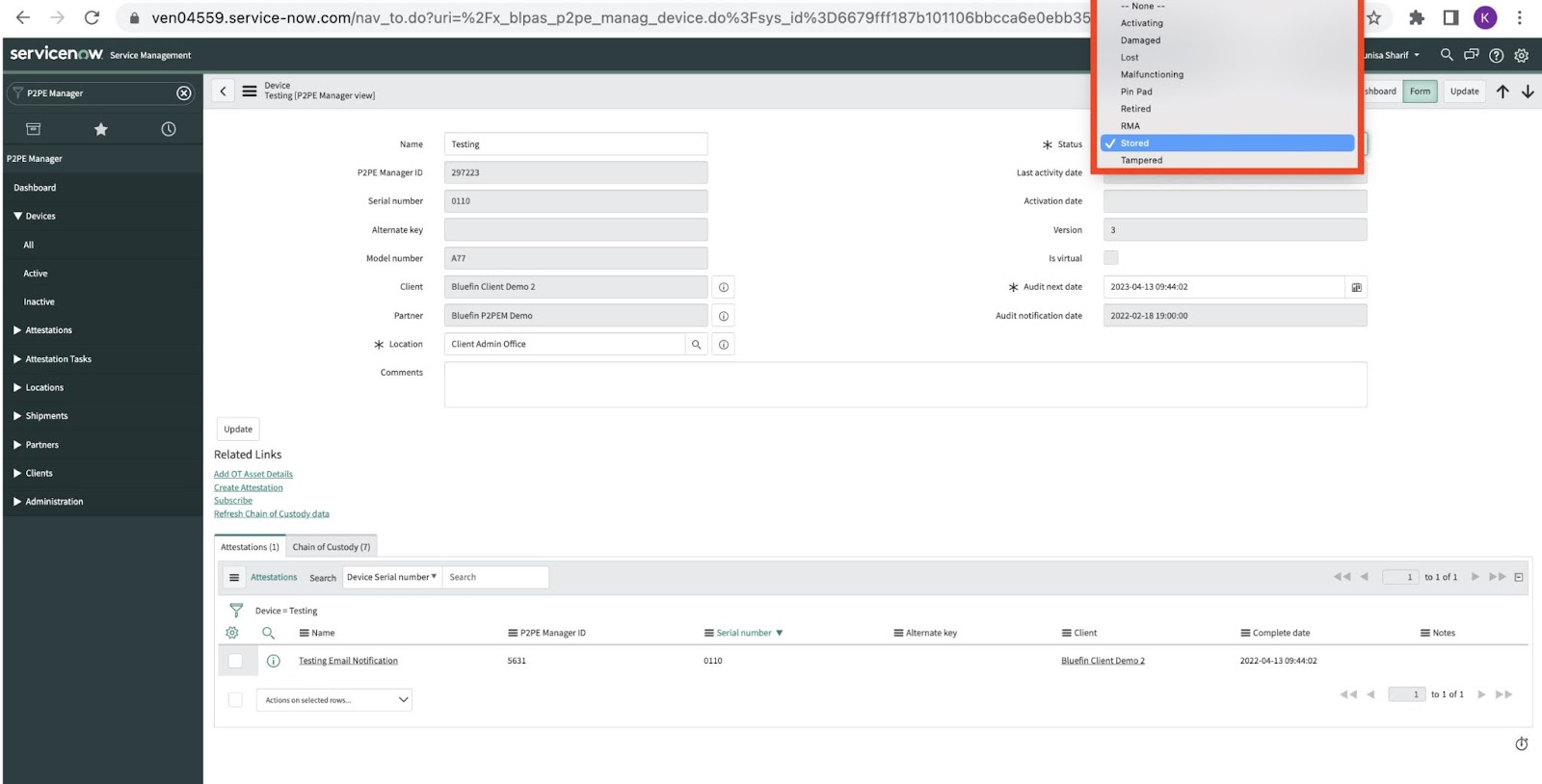Open ServiceNow global search magnifier
The image size is (1542, 784).
click(x=1447, y=55)
